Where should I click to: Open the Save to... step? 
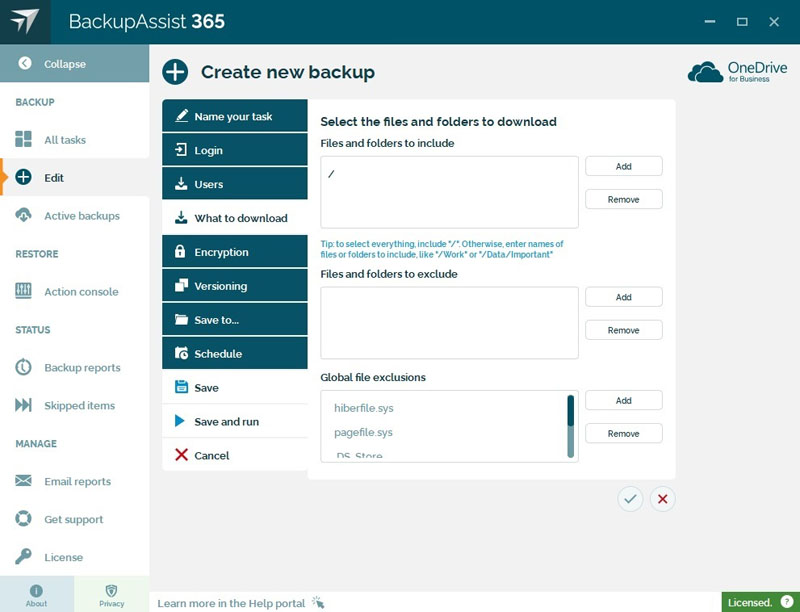point(235,319)
